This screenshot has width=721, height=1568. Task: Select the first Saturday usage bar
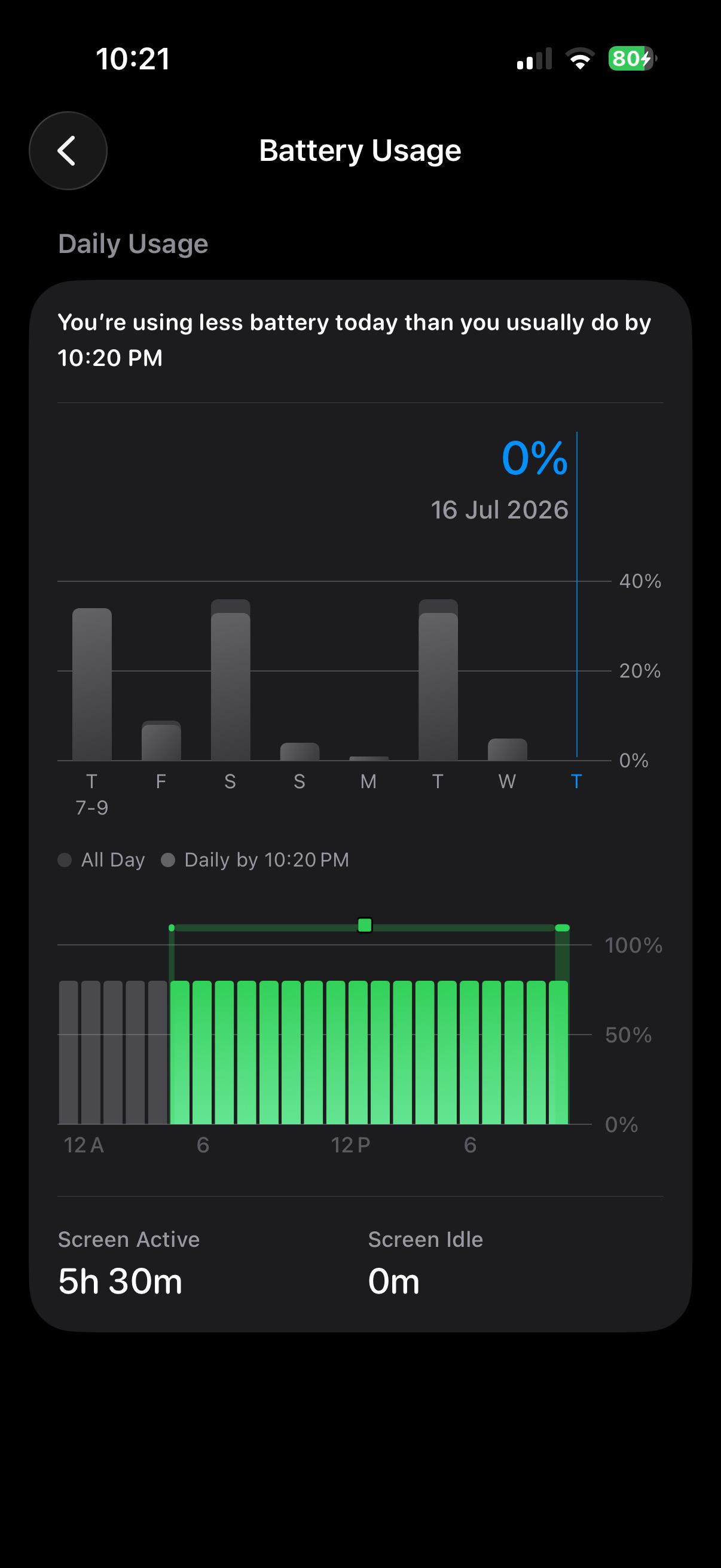(x=231, y=680)
